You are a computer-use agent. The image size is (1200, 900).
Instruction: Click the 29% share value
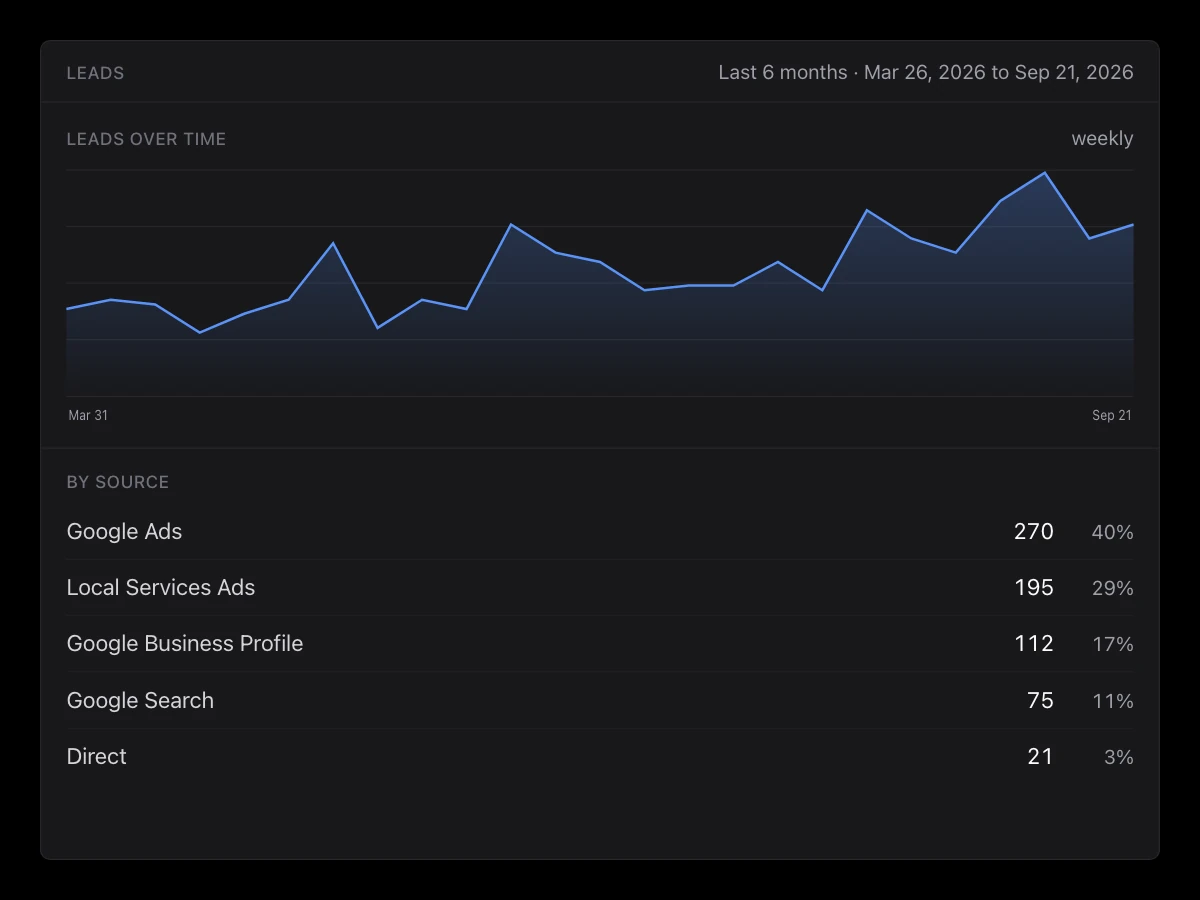1113,589
